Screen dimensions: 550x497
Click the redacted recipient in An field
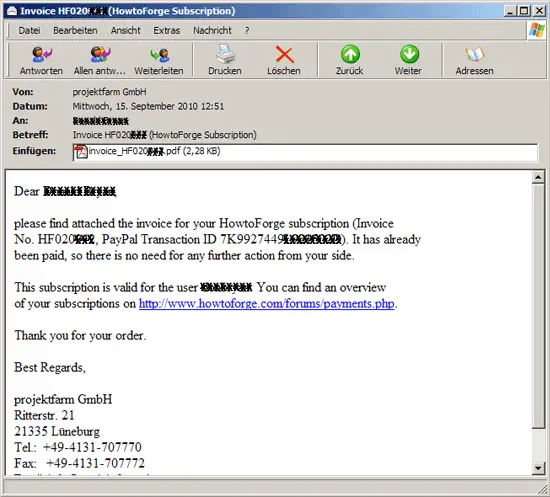click(x=101, y=121)
